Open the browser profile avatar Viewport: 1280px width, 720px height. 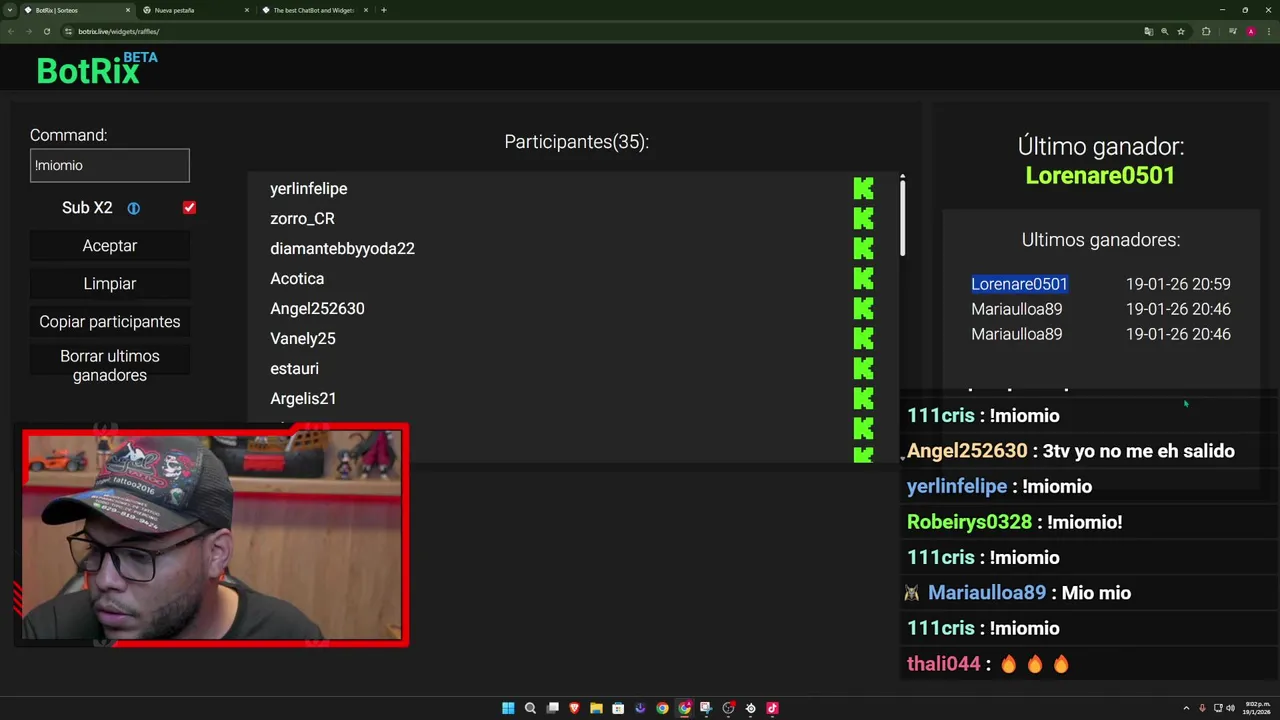pyautogui.click(x=1250, y=31)
